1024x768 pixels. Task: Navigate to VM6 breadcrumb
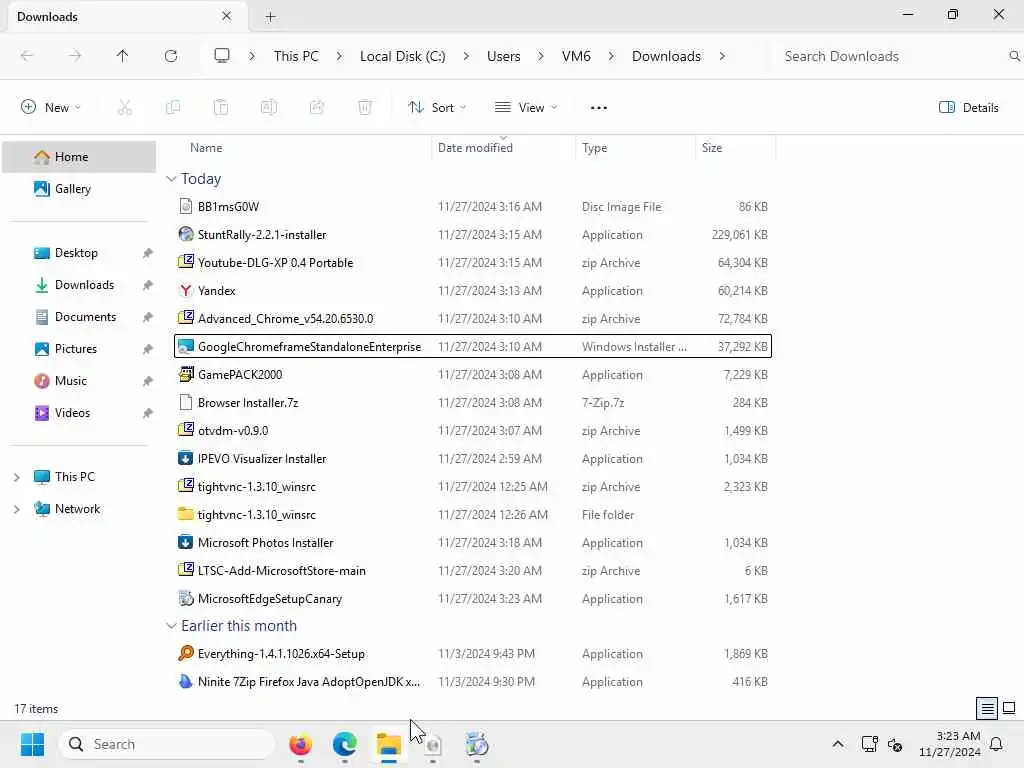(576, 56)
